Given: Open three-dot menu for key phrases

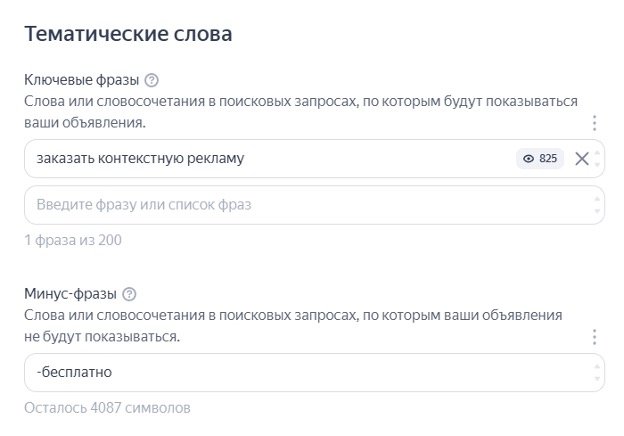Looking at the screenshot, I should [594, 123].
